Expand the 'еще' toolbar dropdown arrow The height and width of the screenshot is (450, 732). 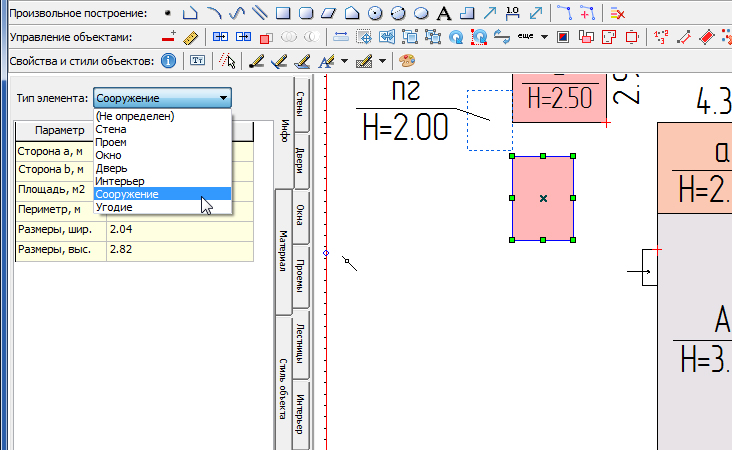click(x=544, y=37)
